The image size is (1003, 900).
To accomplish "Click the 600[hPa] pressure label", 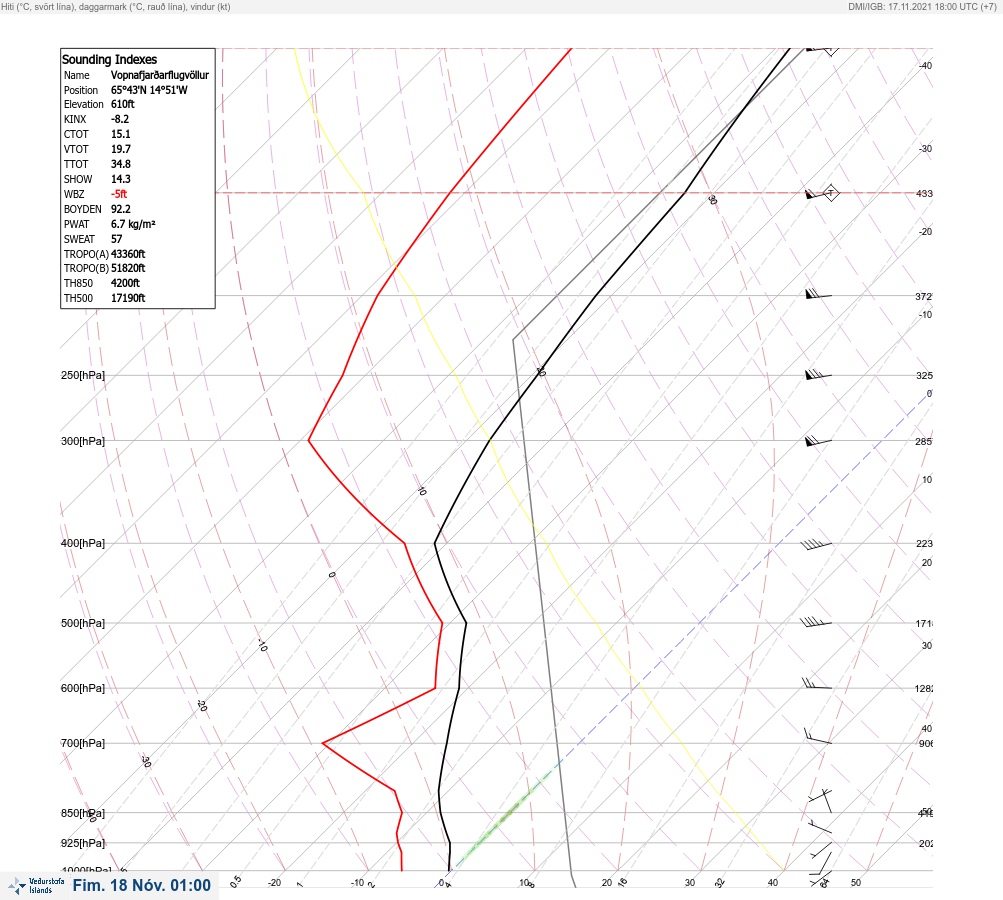I will [83, 688].
